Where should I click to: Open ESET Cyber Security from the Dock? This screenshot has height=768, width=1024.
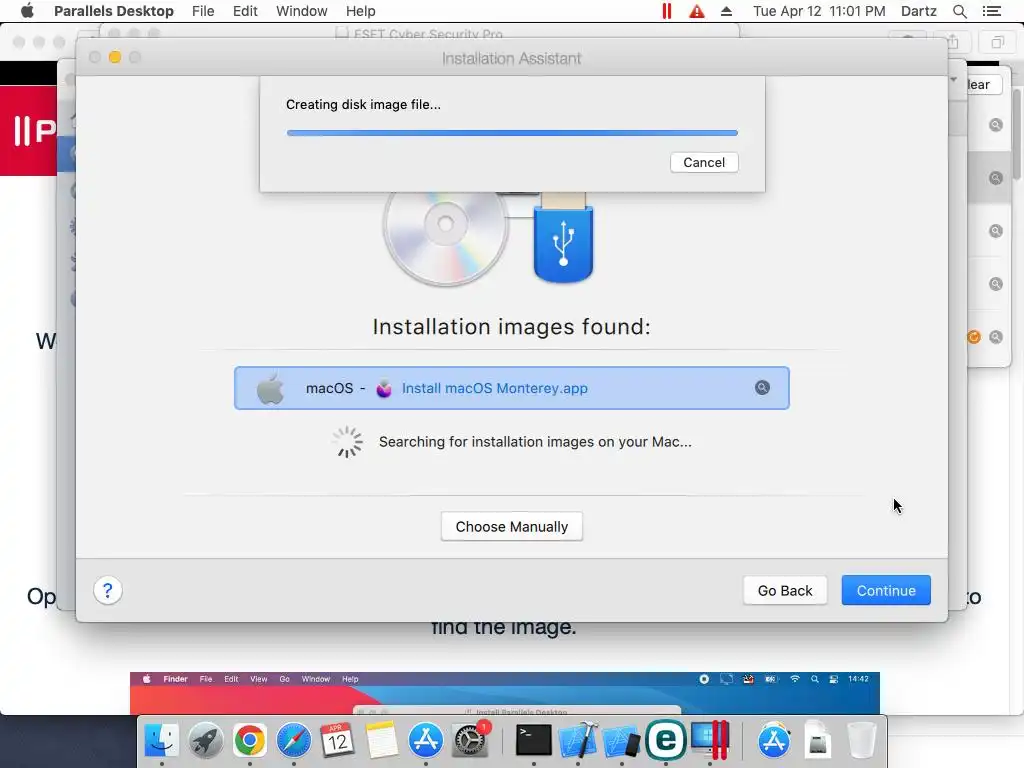click(665, 740)
